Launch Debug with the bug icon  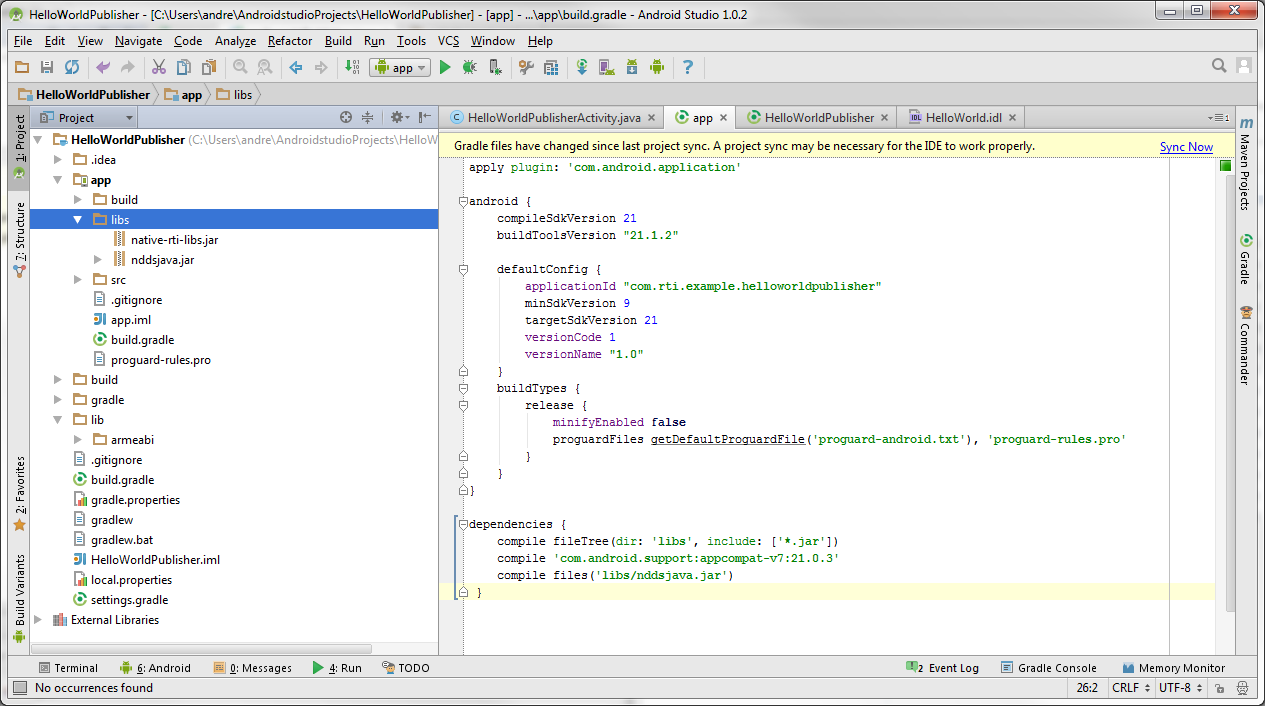tap(469, 67)
